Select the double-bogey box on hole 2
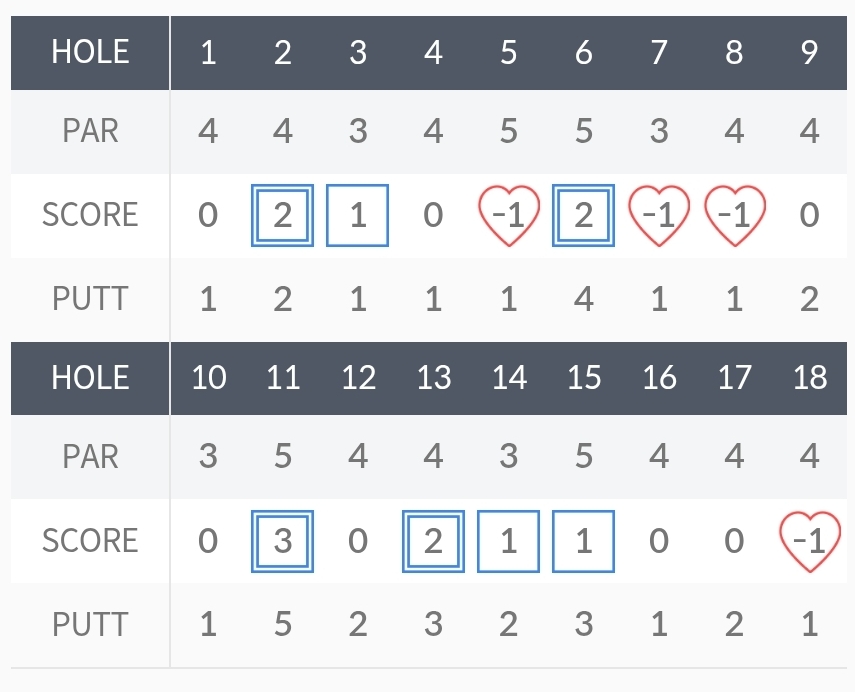 [x=283, y=216]
